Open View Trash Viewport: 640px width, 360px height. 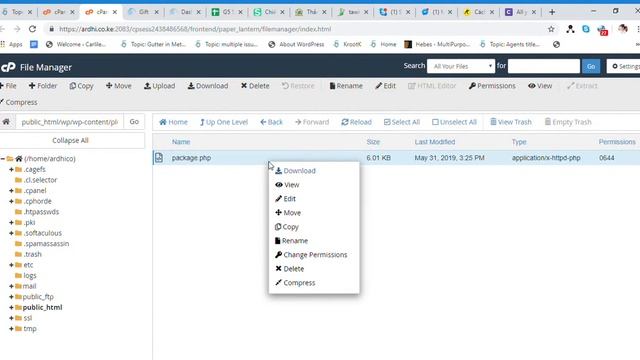511,122
